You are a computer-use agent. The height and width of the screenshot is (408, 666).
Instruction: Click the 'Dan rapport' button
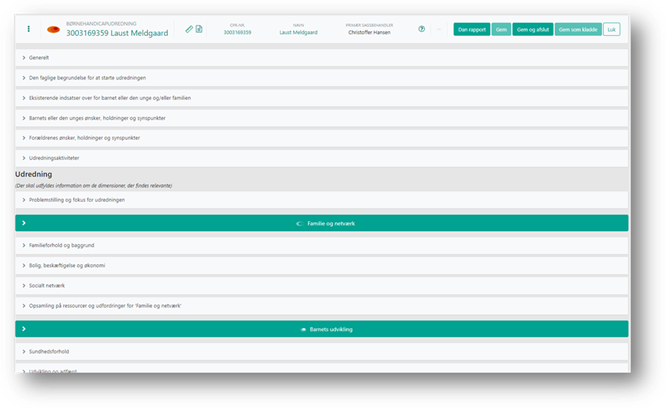pyautogui.click(x=471, y=30)
